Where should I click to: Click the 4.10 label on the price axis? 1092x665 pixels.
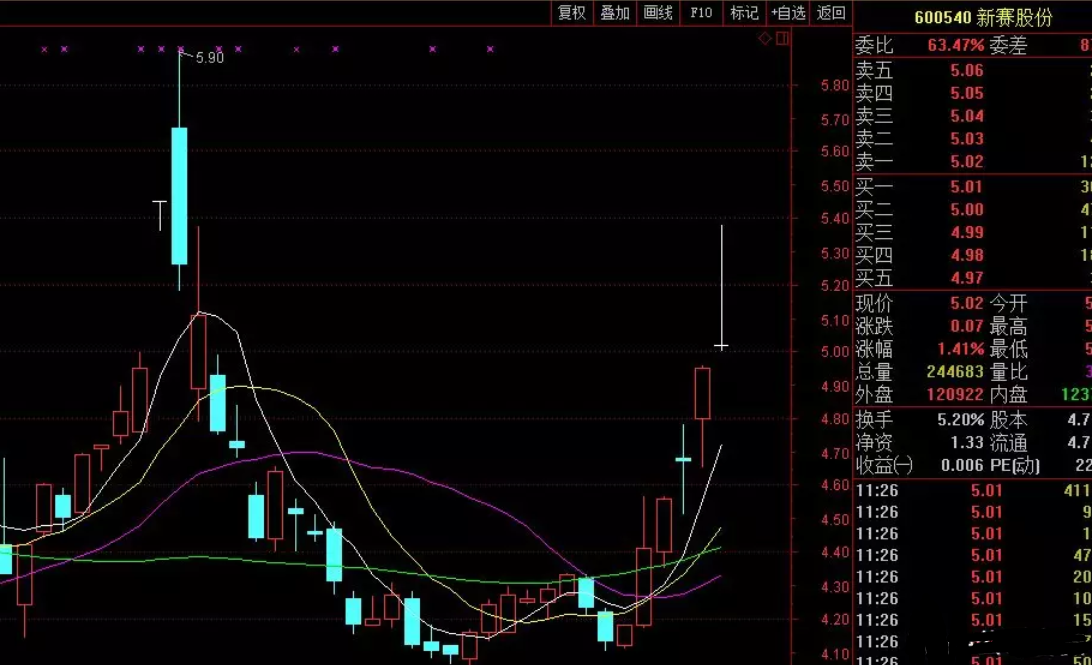click(835, 654)
